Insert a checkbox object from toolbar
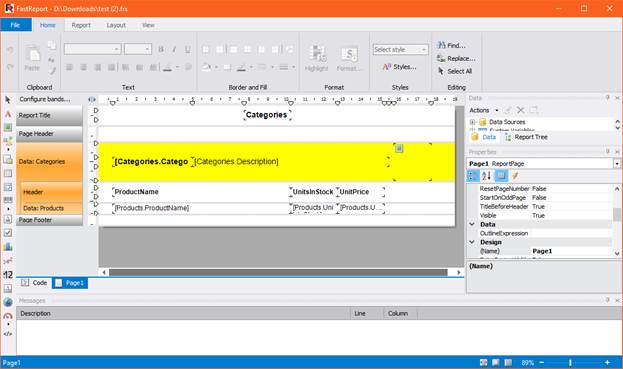 (x=8, y=233)
